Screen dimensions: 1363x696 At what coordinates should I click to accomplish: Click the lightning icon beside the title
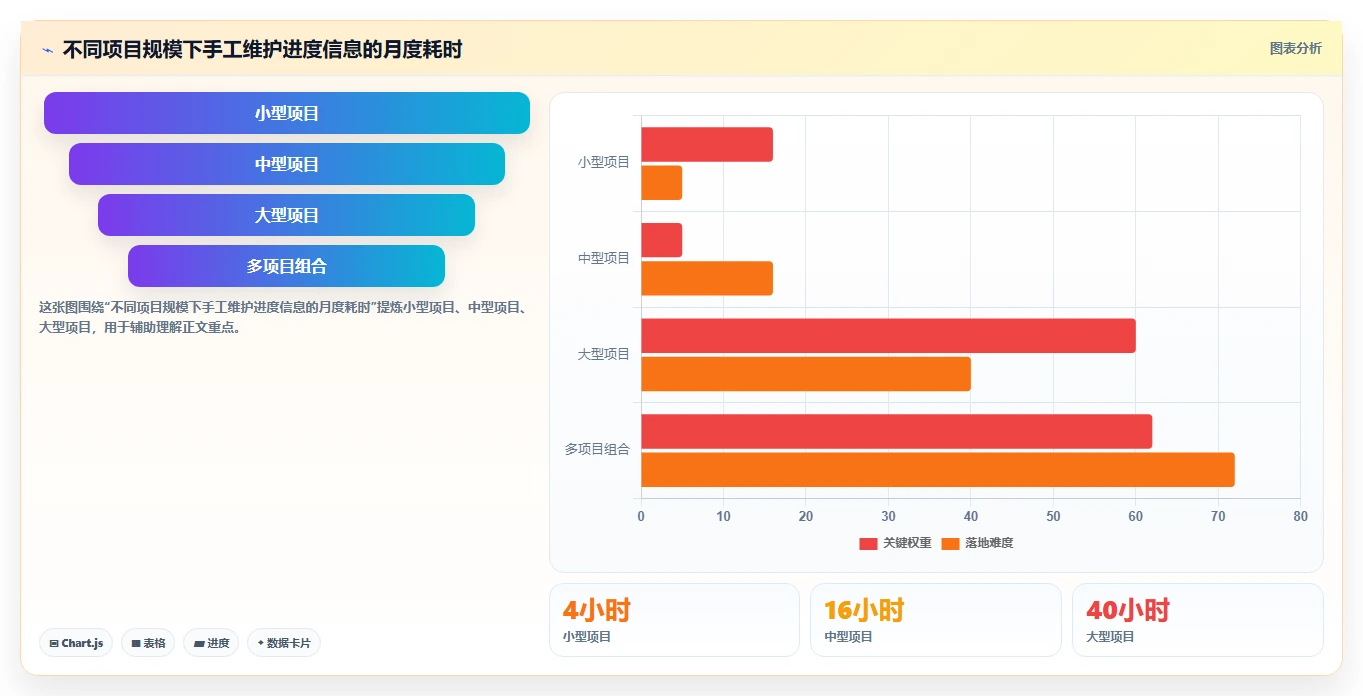(x=47, y=49)
